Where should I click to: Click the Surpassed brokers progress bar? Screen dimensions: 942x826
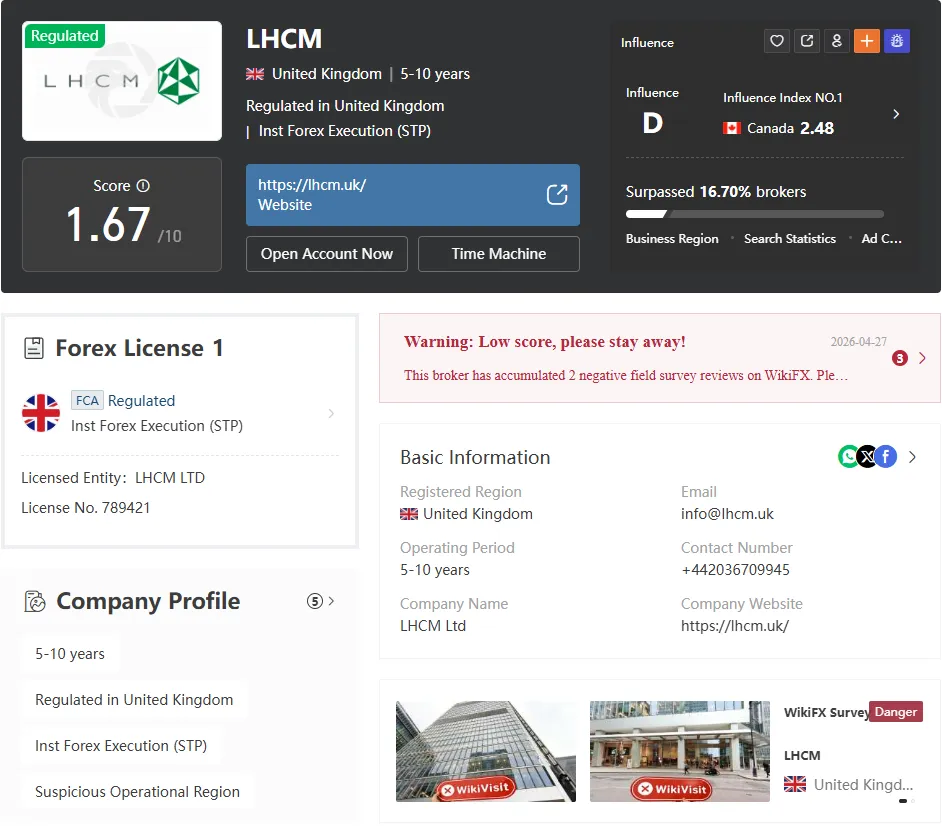coord(755,214)
